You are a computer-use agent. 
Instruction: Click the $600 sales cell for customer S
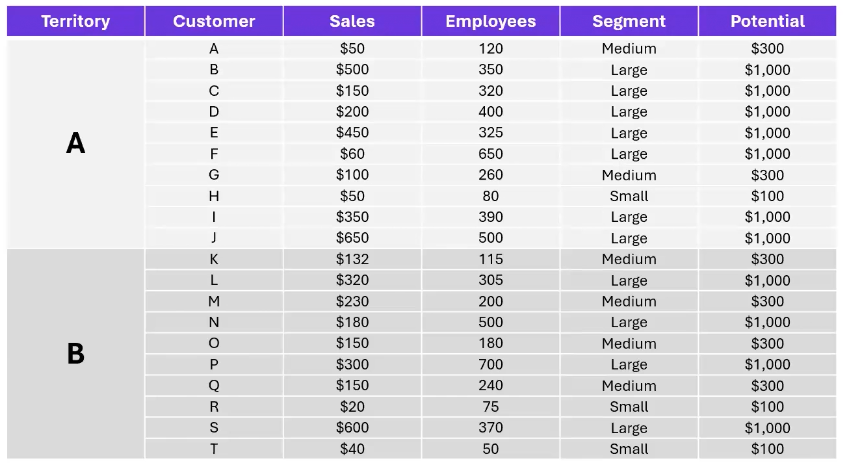(x=352, y=428)
